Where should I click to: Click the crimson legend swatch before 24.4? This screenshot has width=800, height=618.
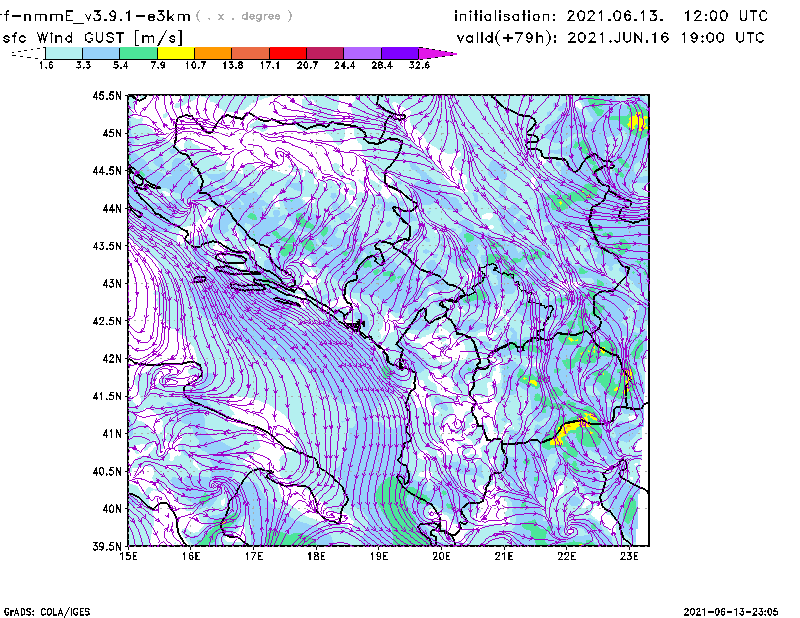click(x=325, y=53)
